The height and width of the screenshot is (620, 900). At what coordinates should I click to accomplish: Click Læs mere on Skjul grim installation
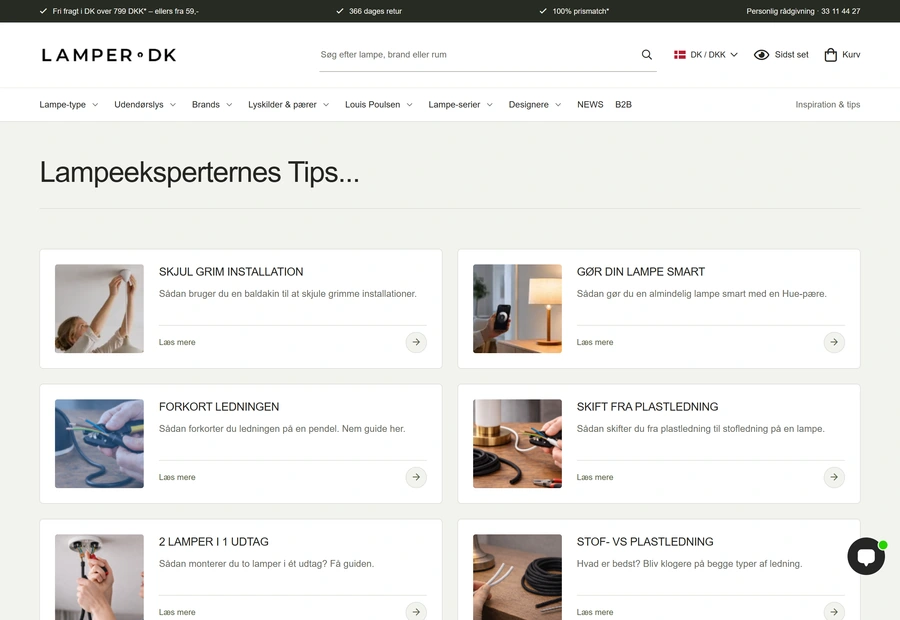[x=177, y=342]
